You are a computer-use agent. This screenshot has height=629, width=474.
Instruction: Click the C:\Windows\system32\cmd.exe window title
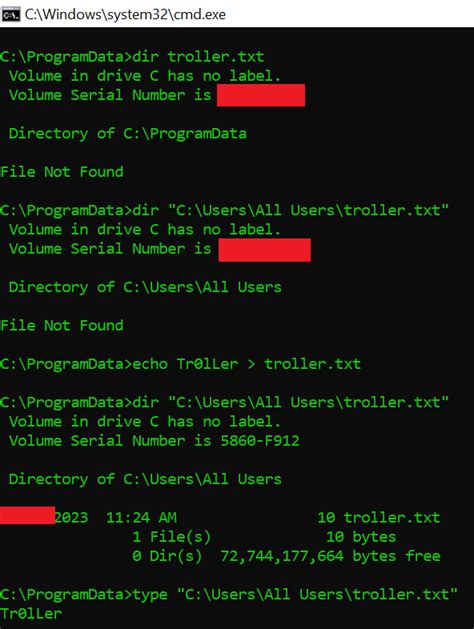125,14
